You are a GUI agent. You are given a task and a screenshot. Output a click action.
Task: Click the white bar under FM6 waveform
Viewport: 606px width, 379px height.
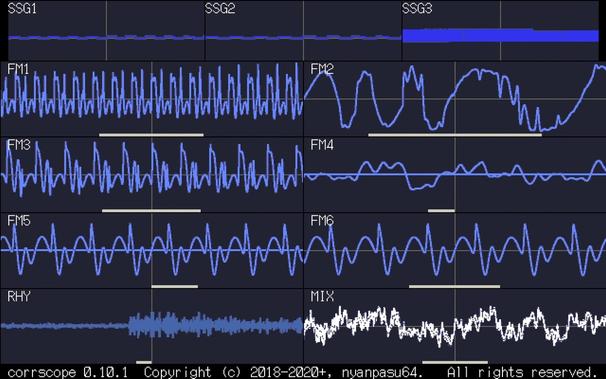tap(454, 286)
